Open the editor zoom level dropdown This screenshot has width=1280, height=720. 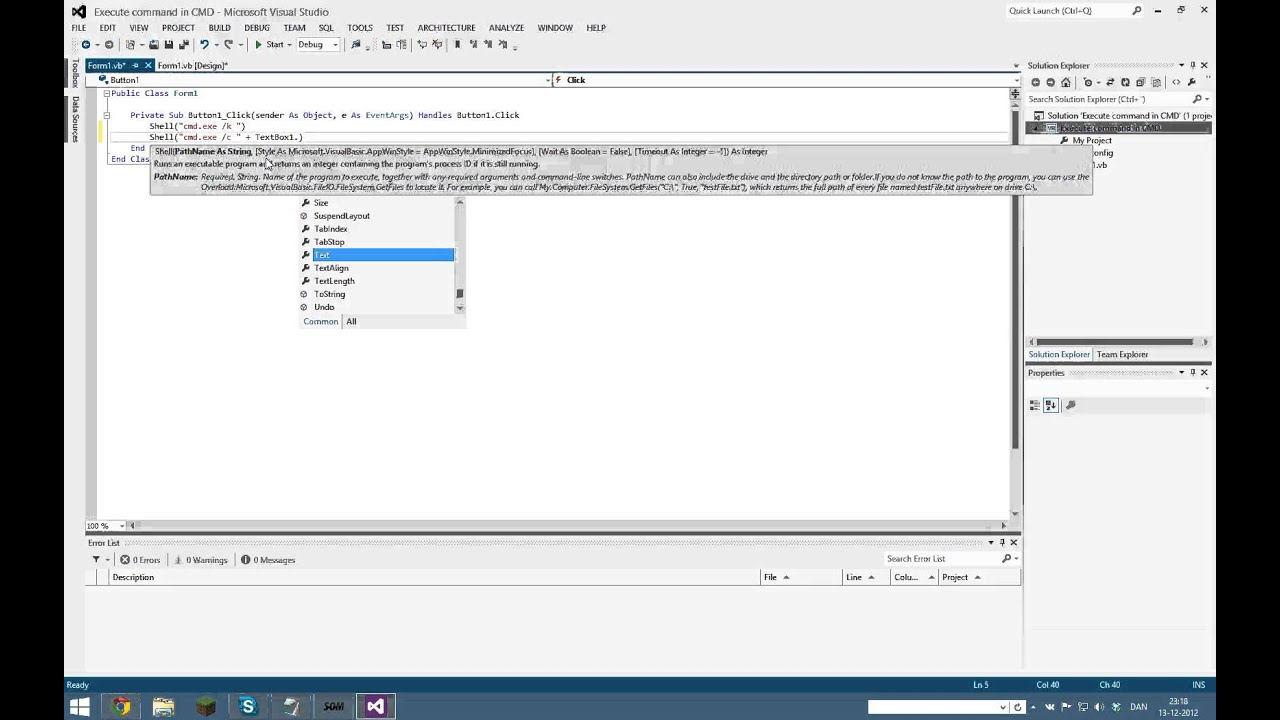tap(122, 526)
